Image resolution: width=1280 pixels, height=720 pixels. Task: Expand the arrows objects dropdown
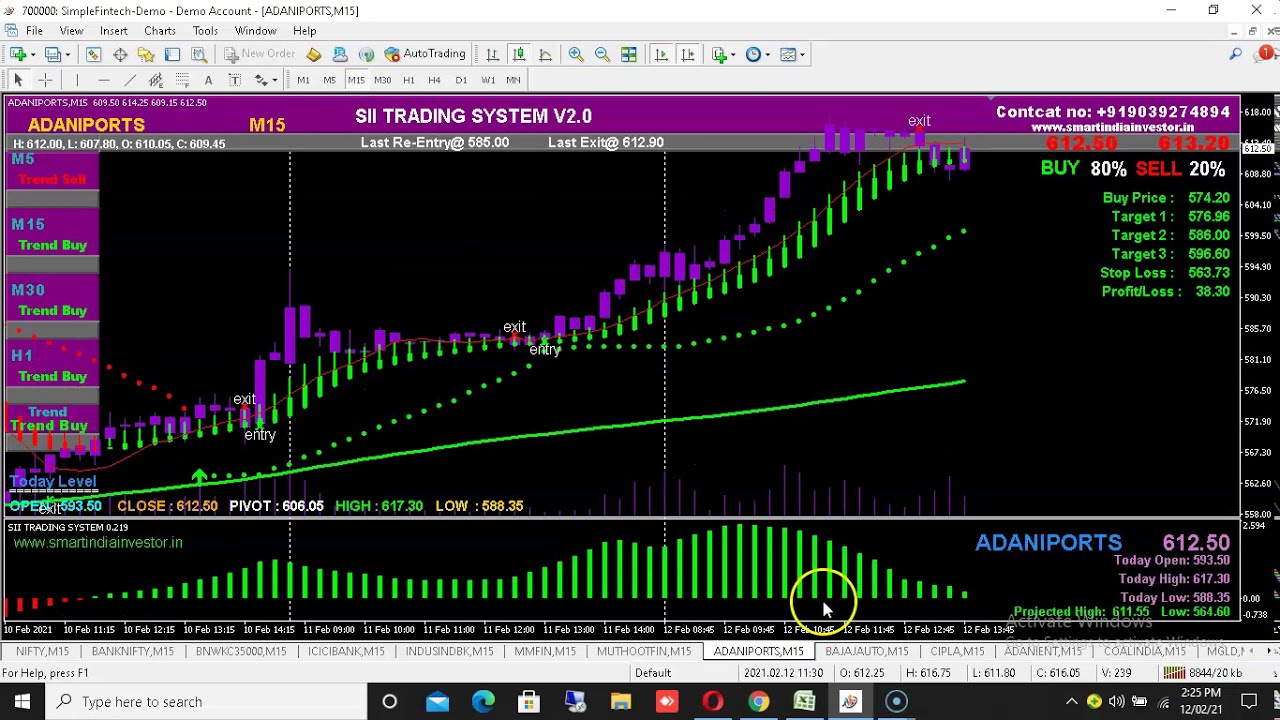(x=275, y=80)
